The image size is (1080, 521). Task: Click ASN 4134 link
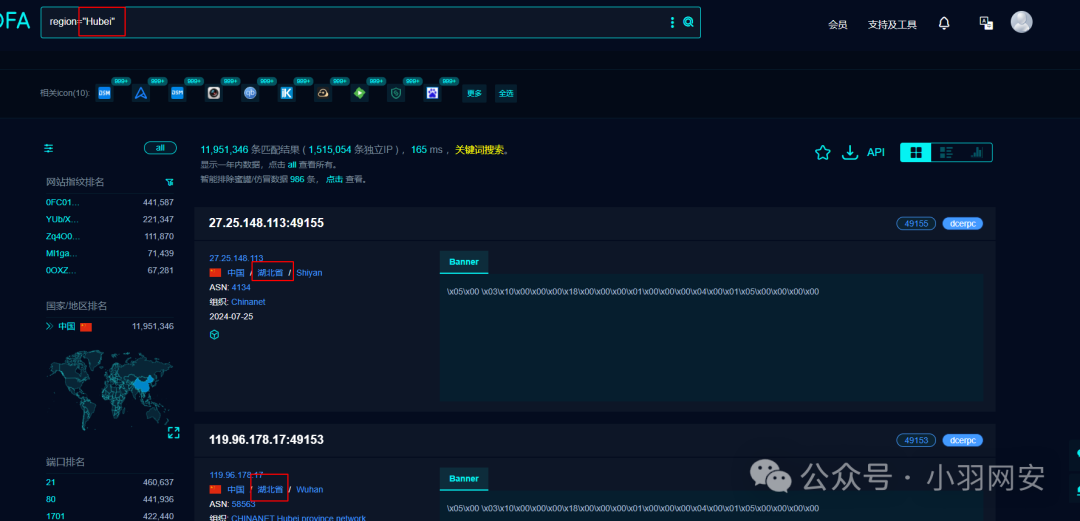(240, 287)
